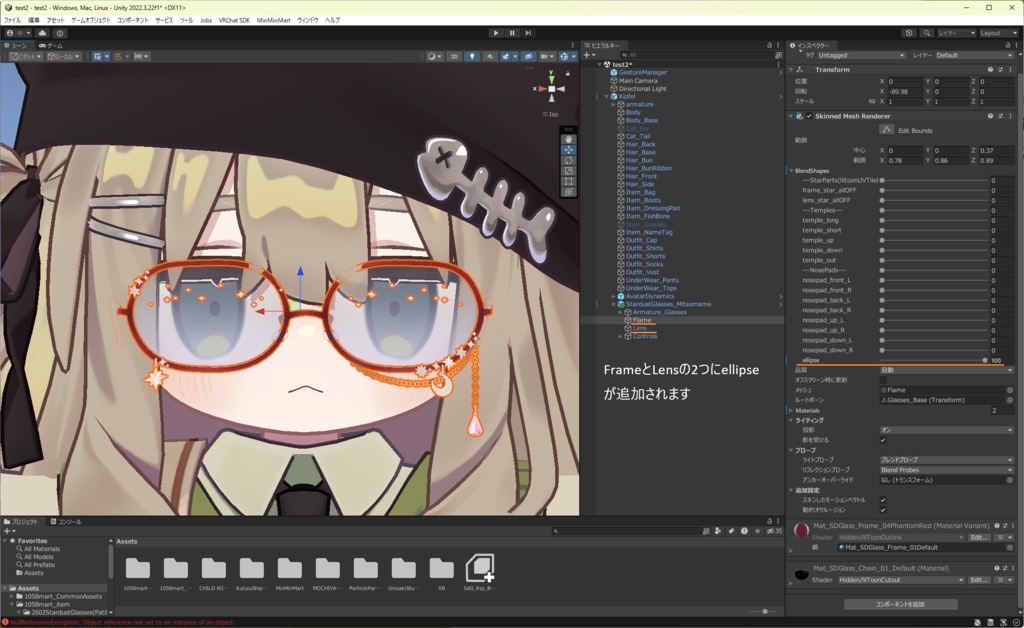Open the MinMinMart menu
The image size is (1024, 628).
pos(273,20)
